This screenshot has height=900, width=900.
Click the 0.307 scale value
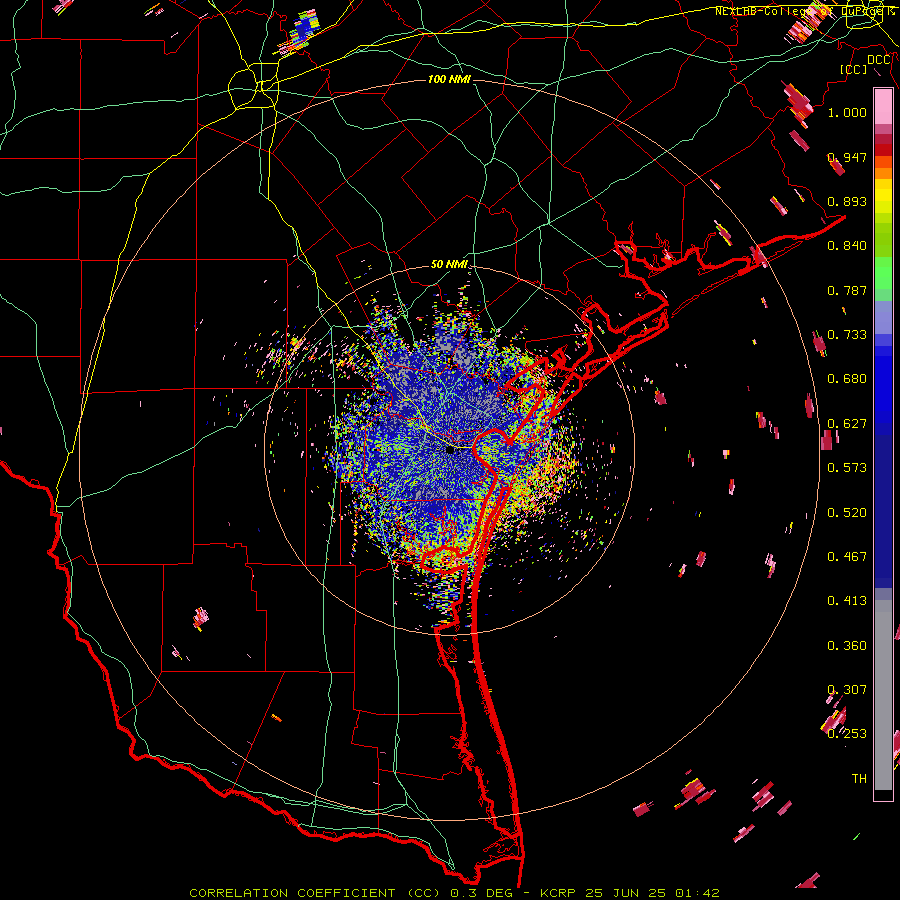pos(847,690)
